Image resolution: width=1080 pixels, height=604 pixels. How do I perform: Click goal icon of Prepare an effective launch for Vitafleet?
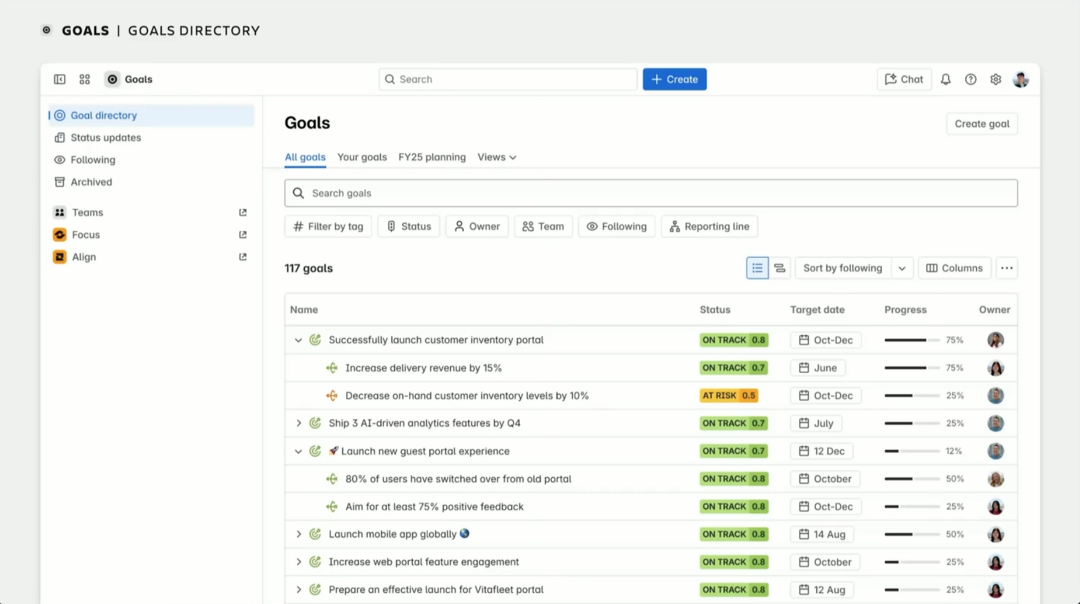pyautogui.click(x=315, y=590)
